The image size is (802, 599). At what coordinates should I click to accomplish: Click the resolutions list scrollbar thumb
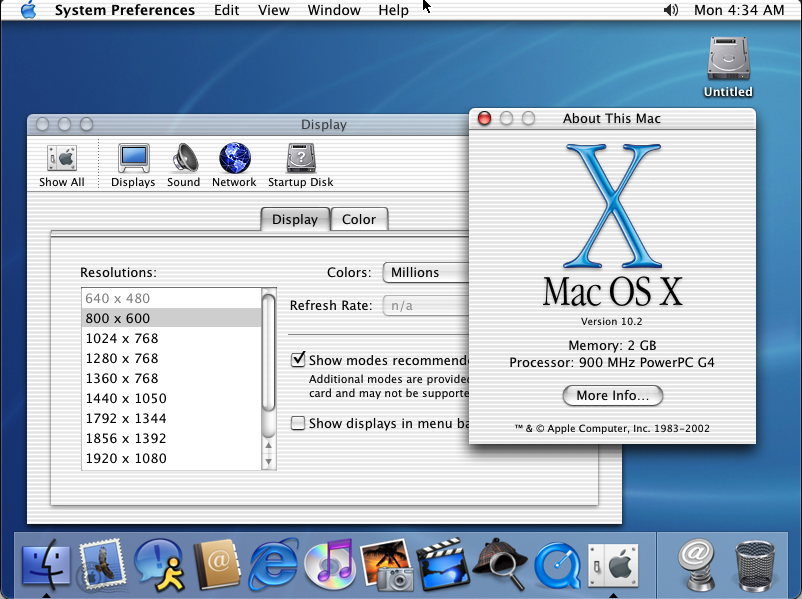coord(269,352)
